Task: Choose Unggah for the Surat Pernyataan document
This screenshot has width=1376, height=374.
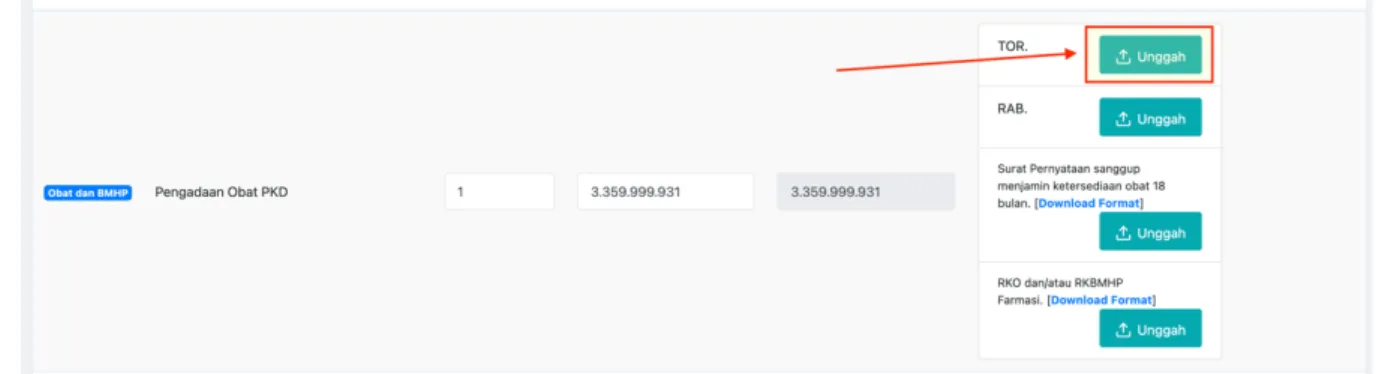Action: [x=1150, y=232]
